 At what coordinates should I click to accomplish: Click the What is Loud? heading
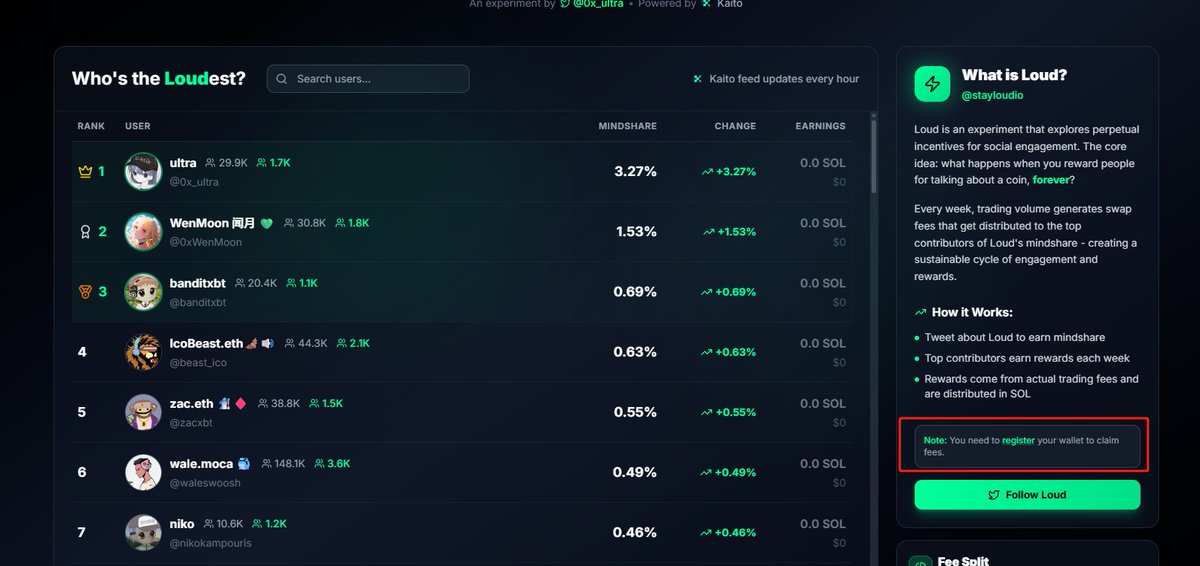pyautogui.click(x=1014, y=75)
